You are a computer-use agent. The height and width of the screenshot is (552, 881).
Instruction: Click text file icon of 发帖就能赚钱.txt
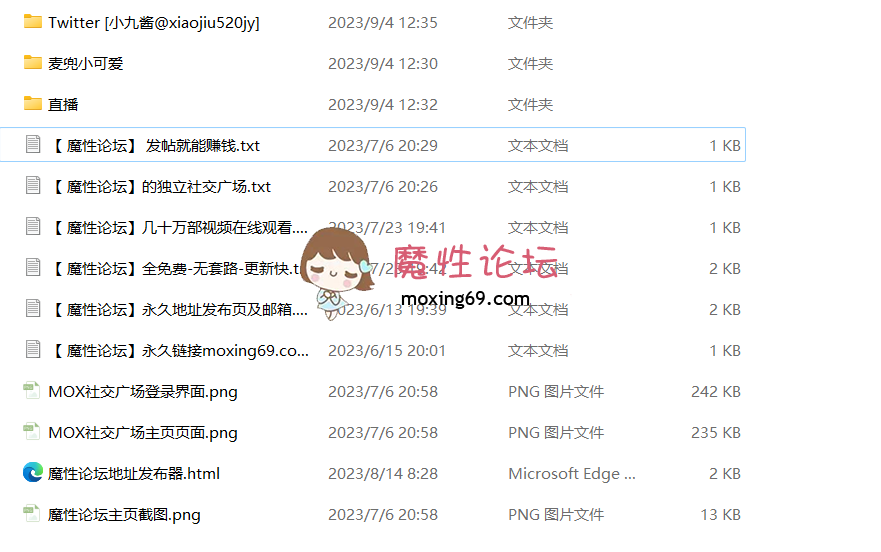click(x=33, y=144)
